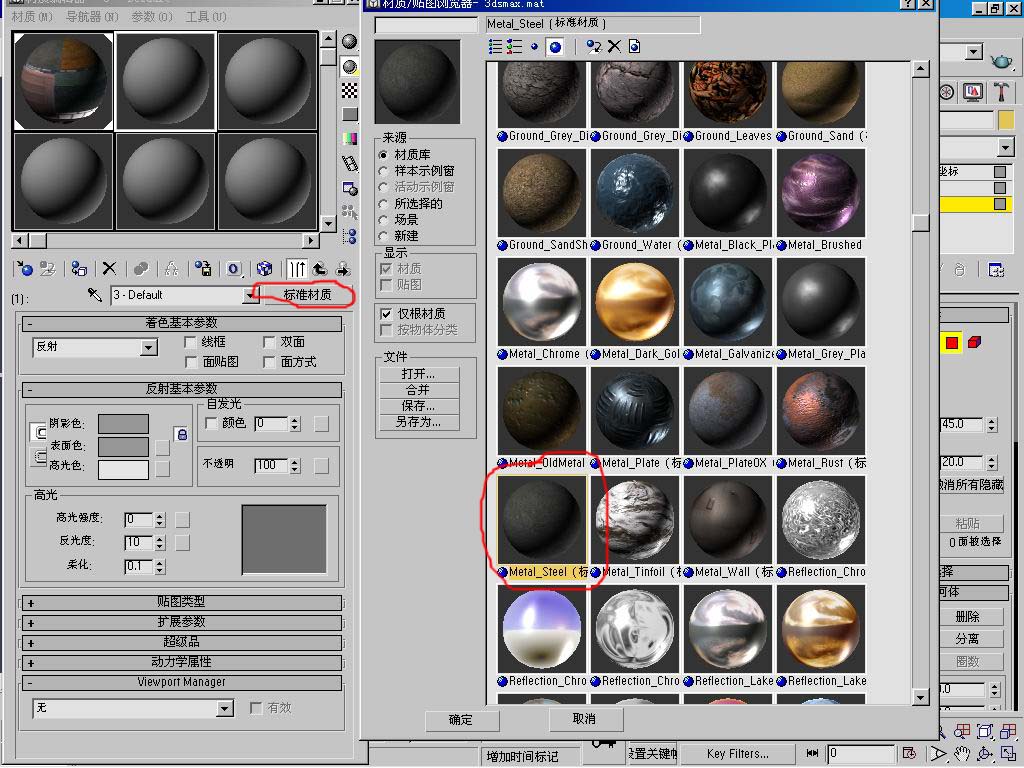Screen dimensions: 1024x768
Task: Open the 工具(U) menu
Action: point(206,16)
